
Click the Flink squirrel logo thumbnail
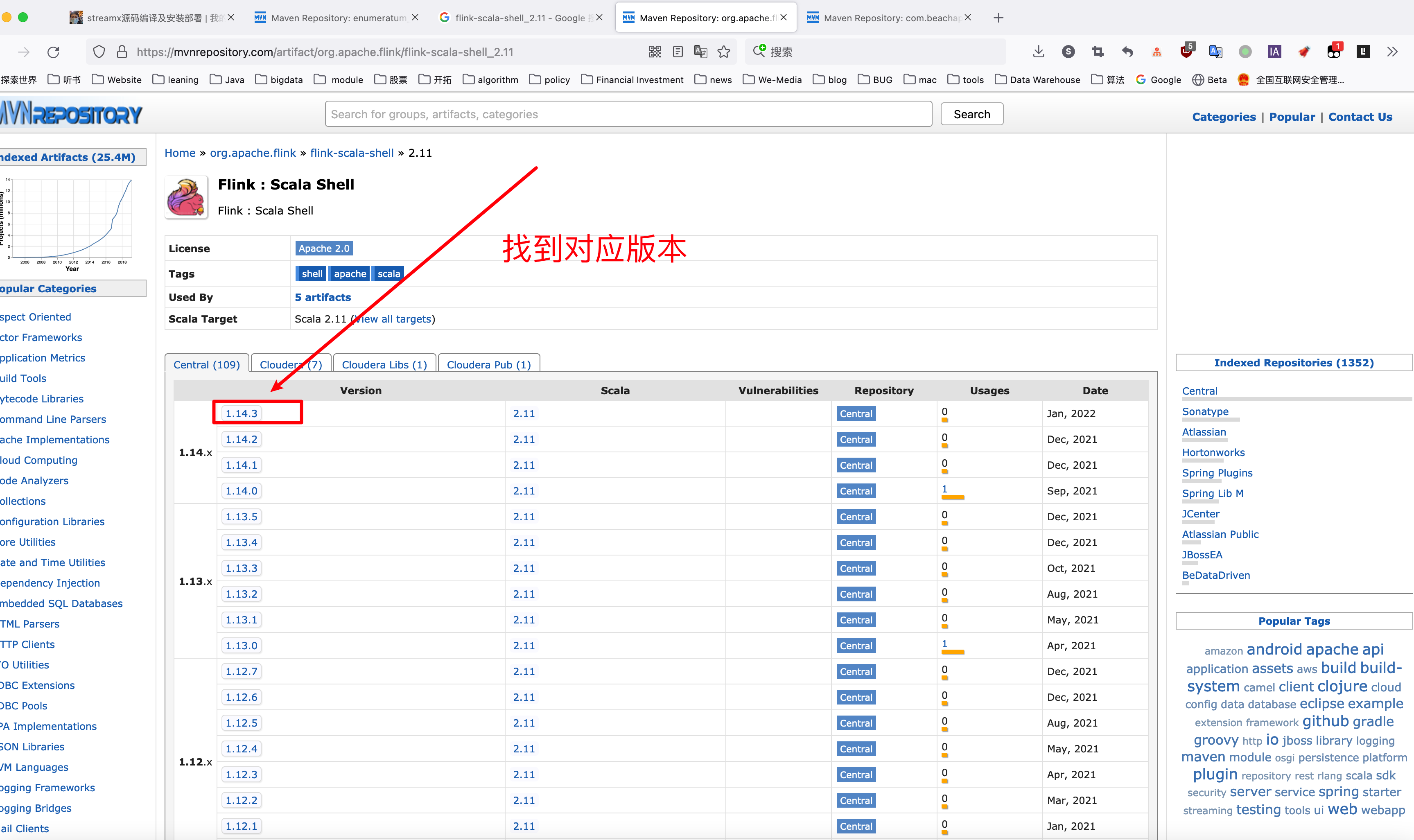coord(186,197)
